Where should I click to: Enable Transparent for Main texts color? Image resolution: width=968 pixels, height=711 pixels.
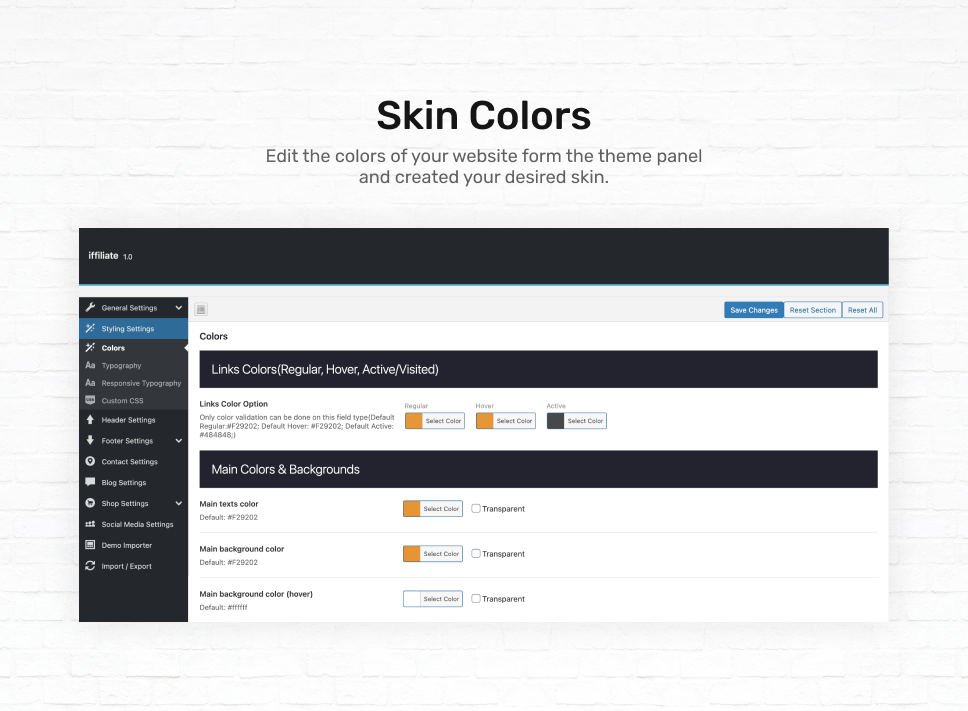[476, 508]
